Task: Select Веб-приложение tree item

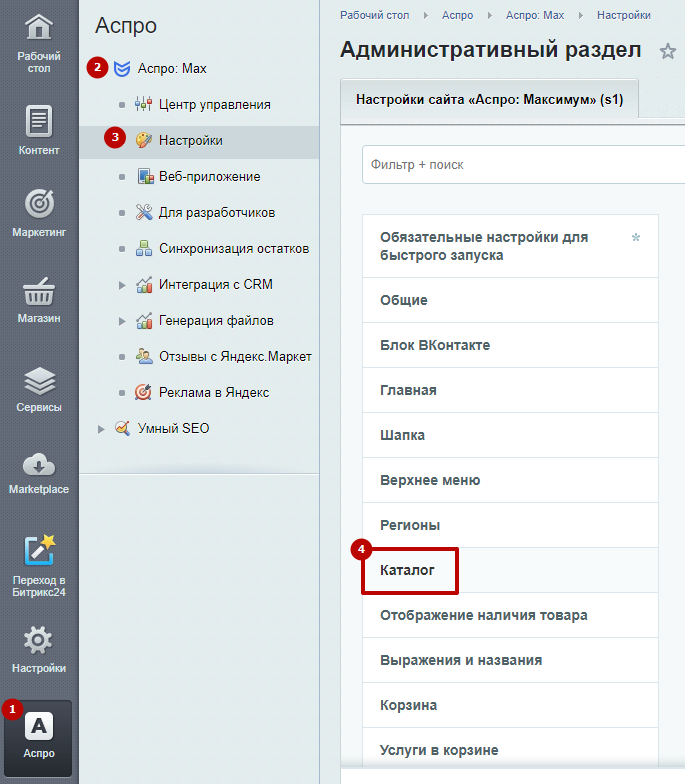Action: [210, 176]
